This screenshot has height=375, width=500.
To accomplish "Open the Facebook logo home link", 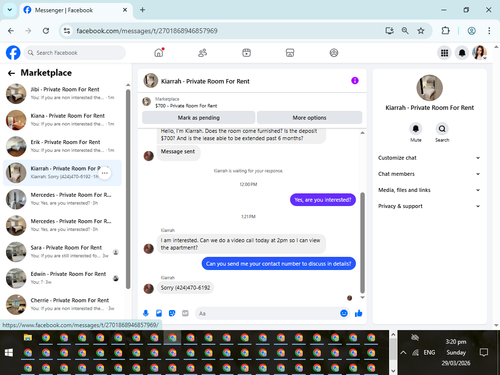I will click(x=13, y=53).
